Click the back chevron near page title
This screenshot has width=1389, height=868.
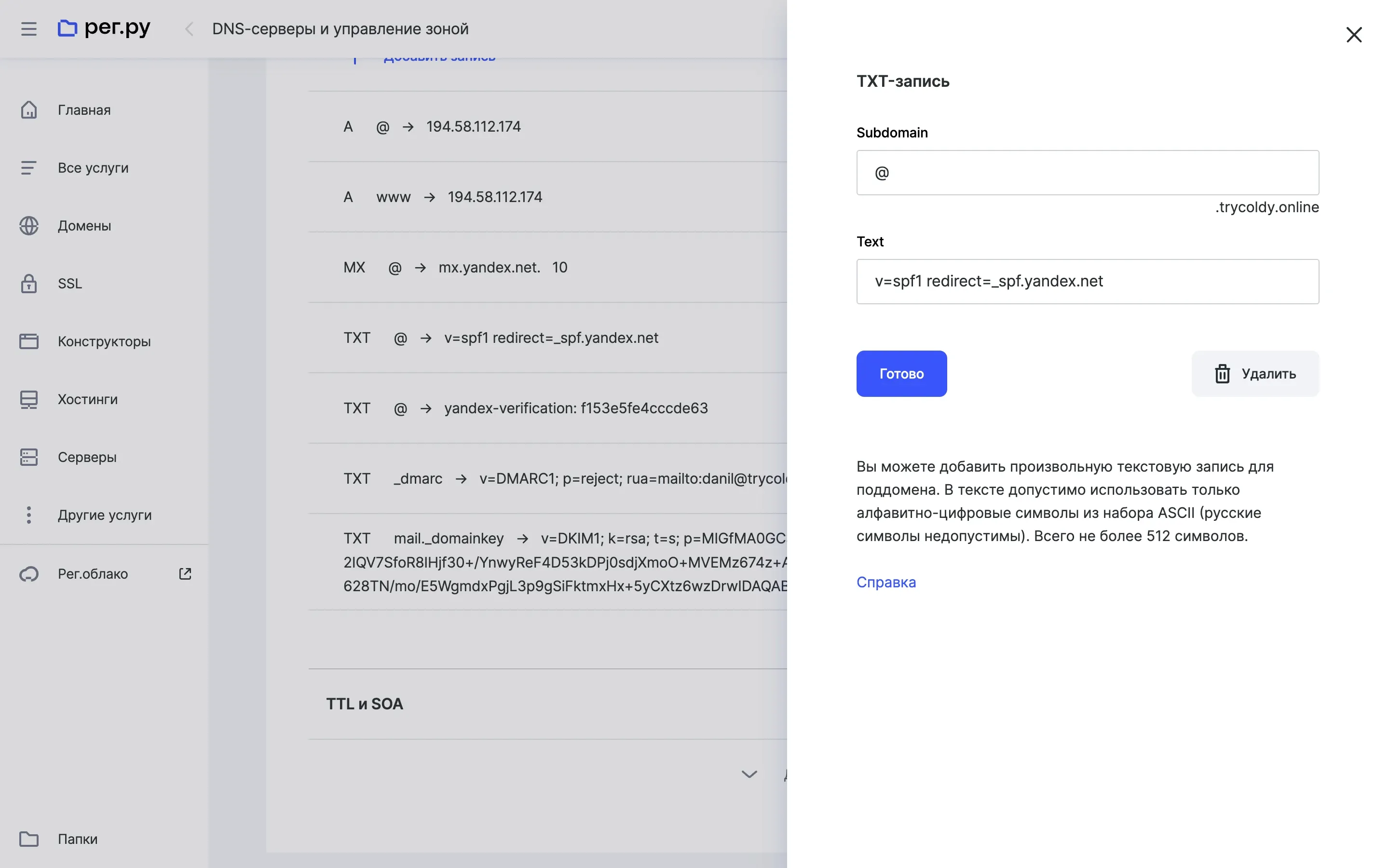click(189, 29)
